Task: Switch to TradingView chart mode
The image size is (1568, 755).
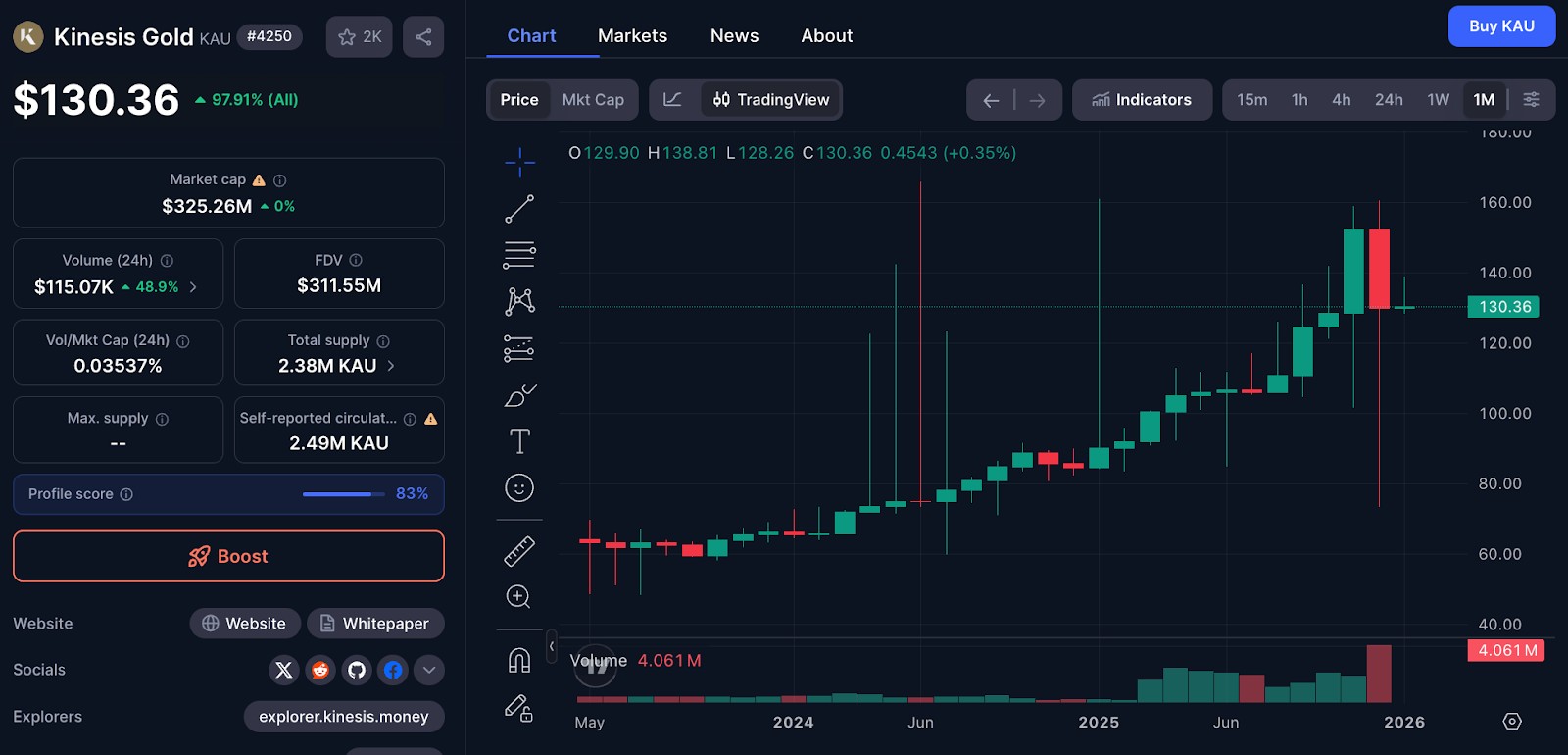Action: (x=771, y=100)
